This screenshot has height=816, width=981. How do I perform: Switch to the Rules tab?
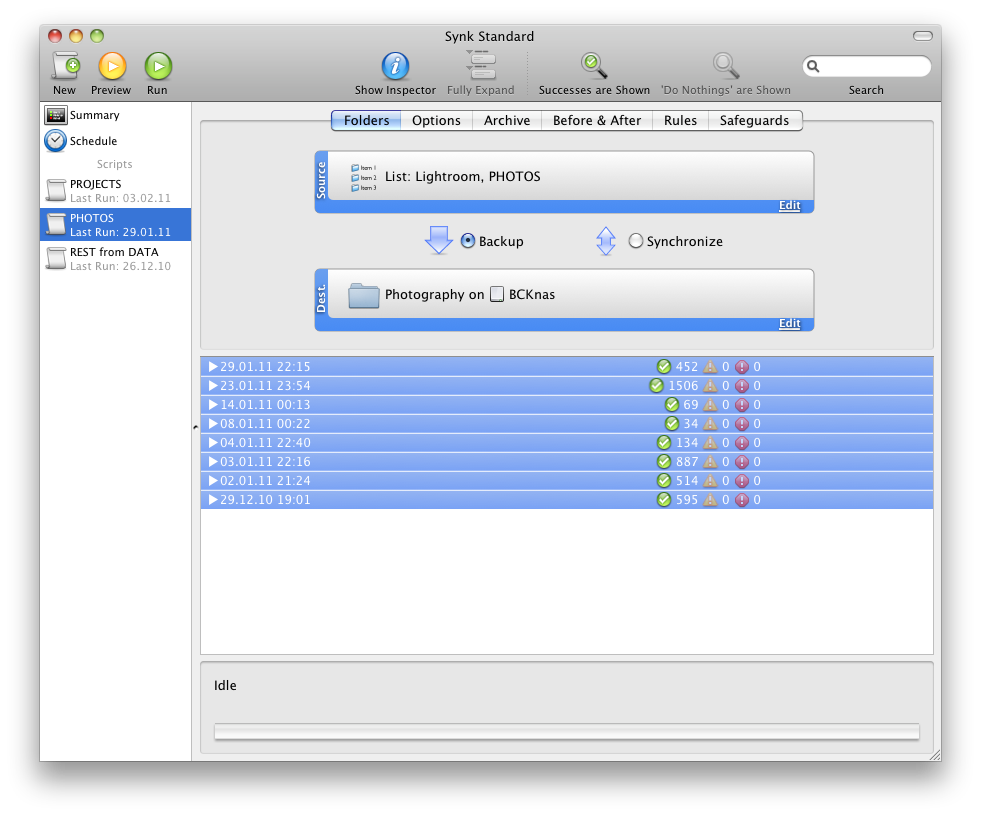coord(680,120)
